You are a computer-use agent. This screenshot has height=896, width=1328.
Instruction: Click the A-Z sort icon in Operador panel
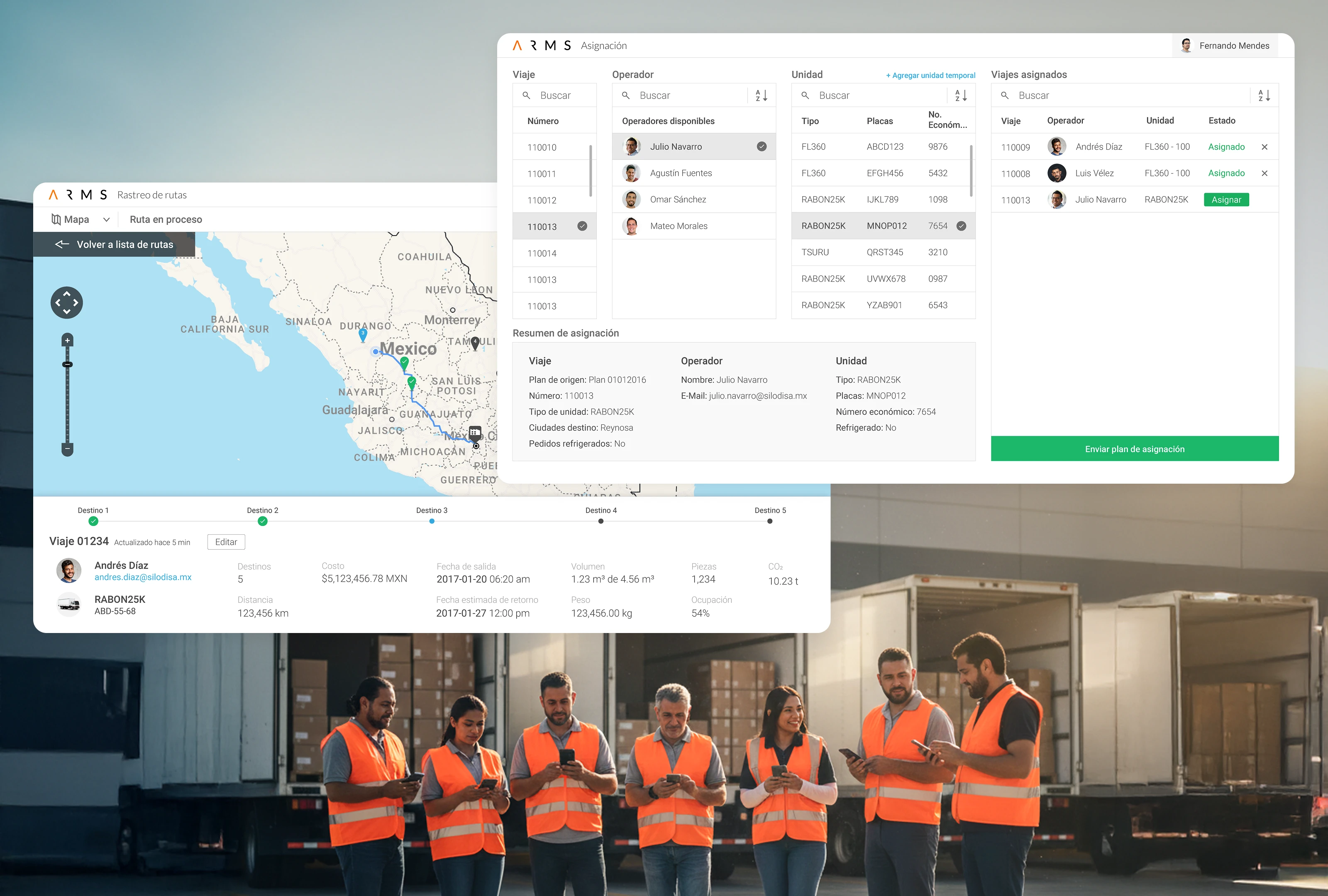[x=761, y=95]
